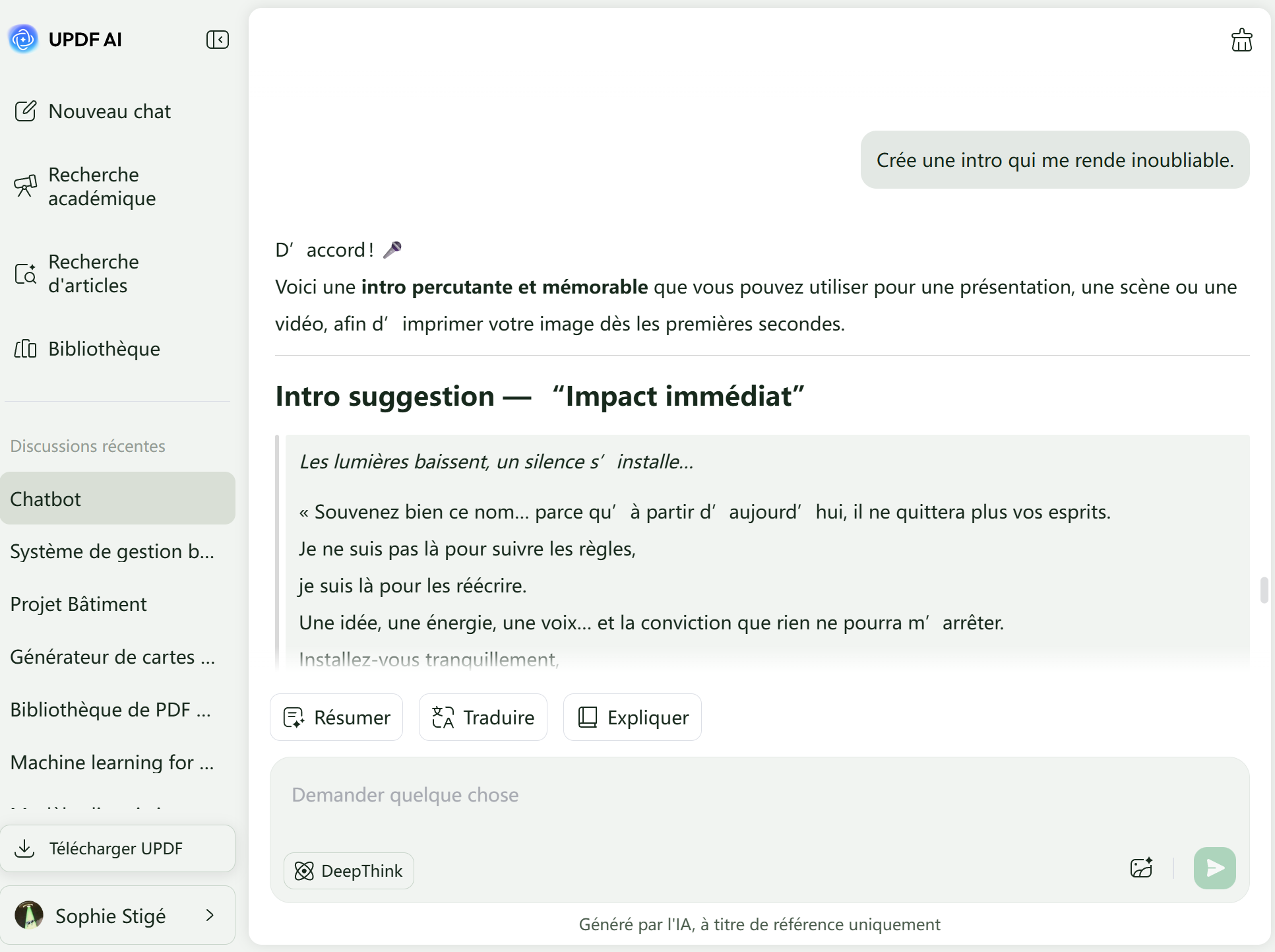The width and height of the screenshot is (1275, 952).
Task: Select the Chatbot discussion
Action: pyautogui.click(x=117, y=499)
